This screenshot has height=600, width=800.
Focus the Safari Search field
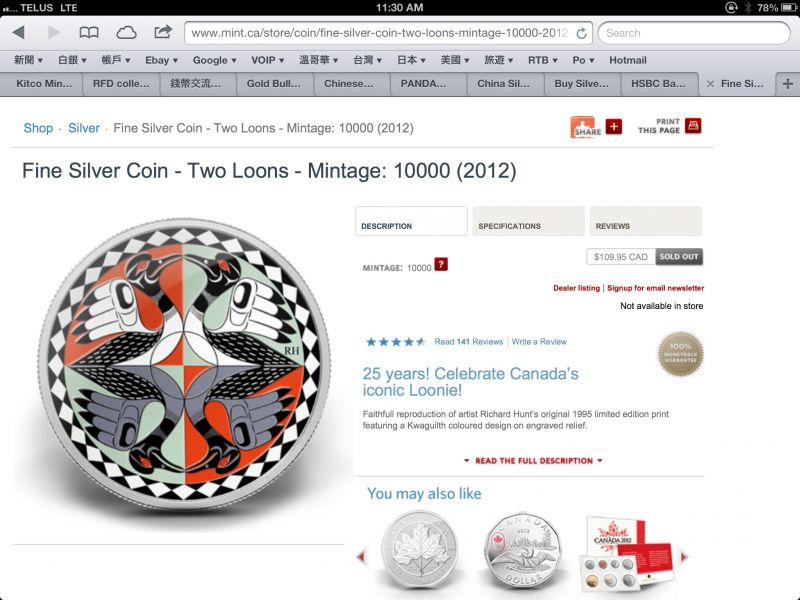pyautogui.click(x=693, y=33)
